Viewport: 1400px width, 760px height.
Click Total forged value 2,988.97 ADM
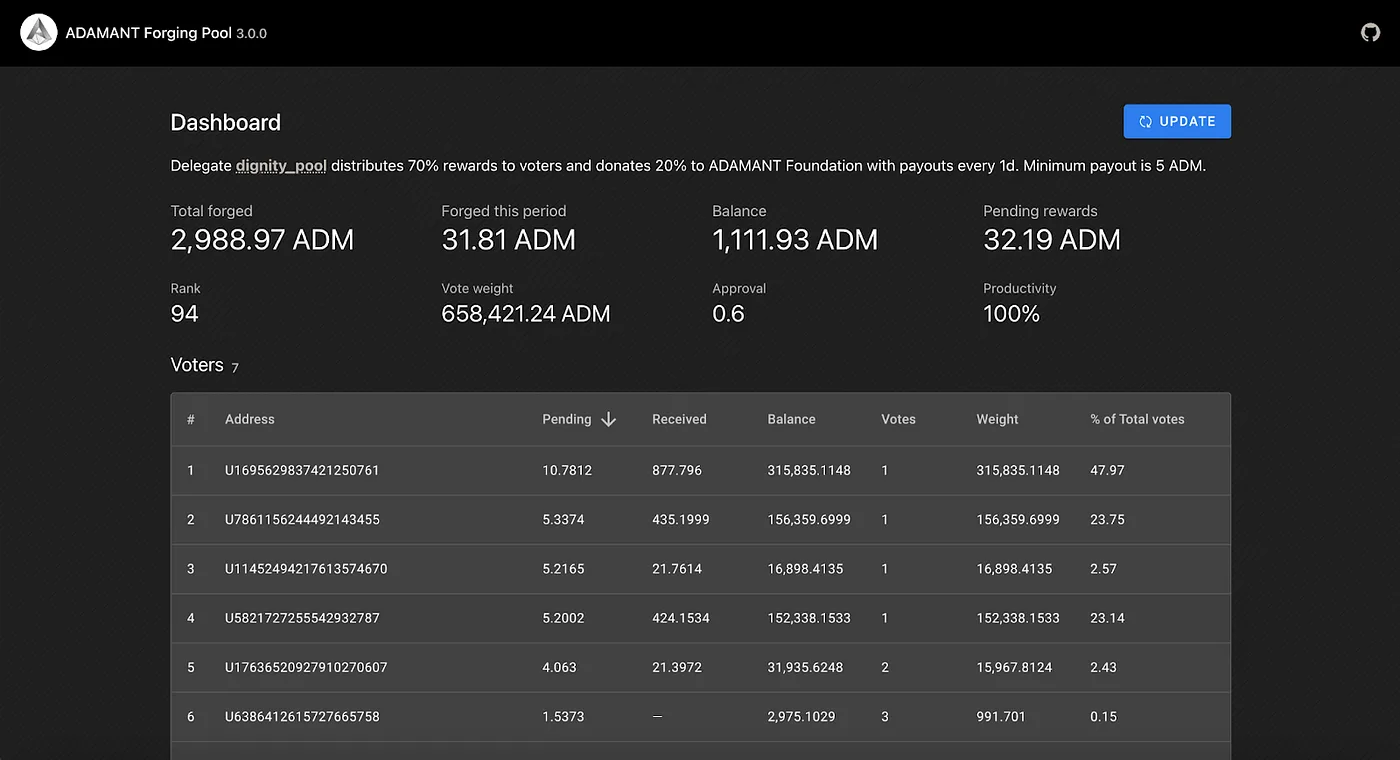(262, 240)
